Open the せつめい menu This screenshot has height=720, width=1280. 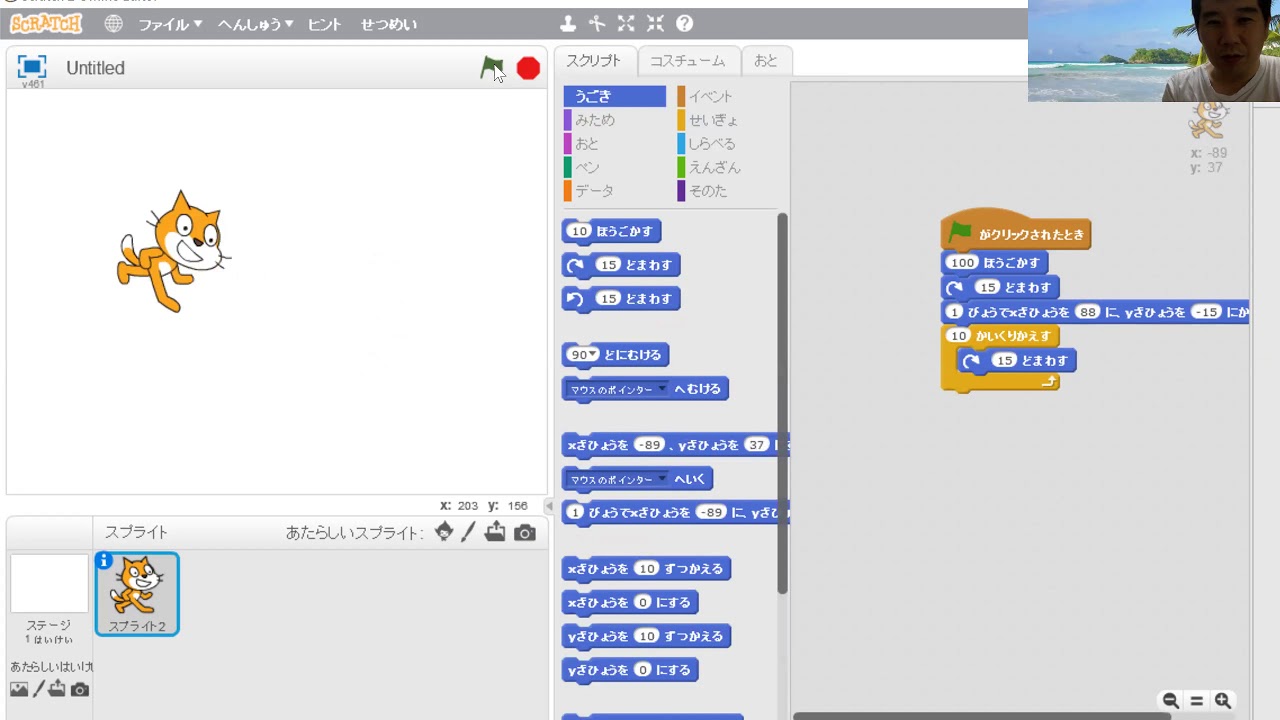[x=389, y=24]
